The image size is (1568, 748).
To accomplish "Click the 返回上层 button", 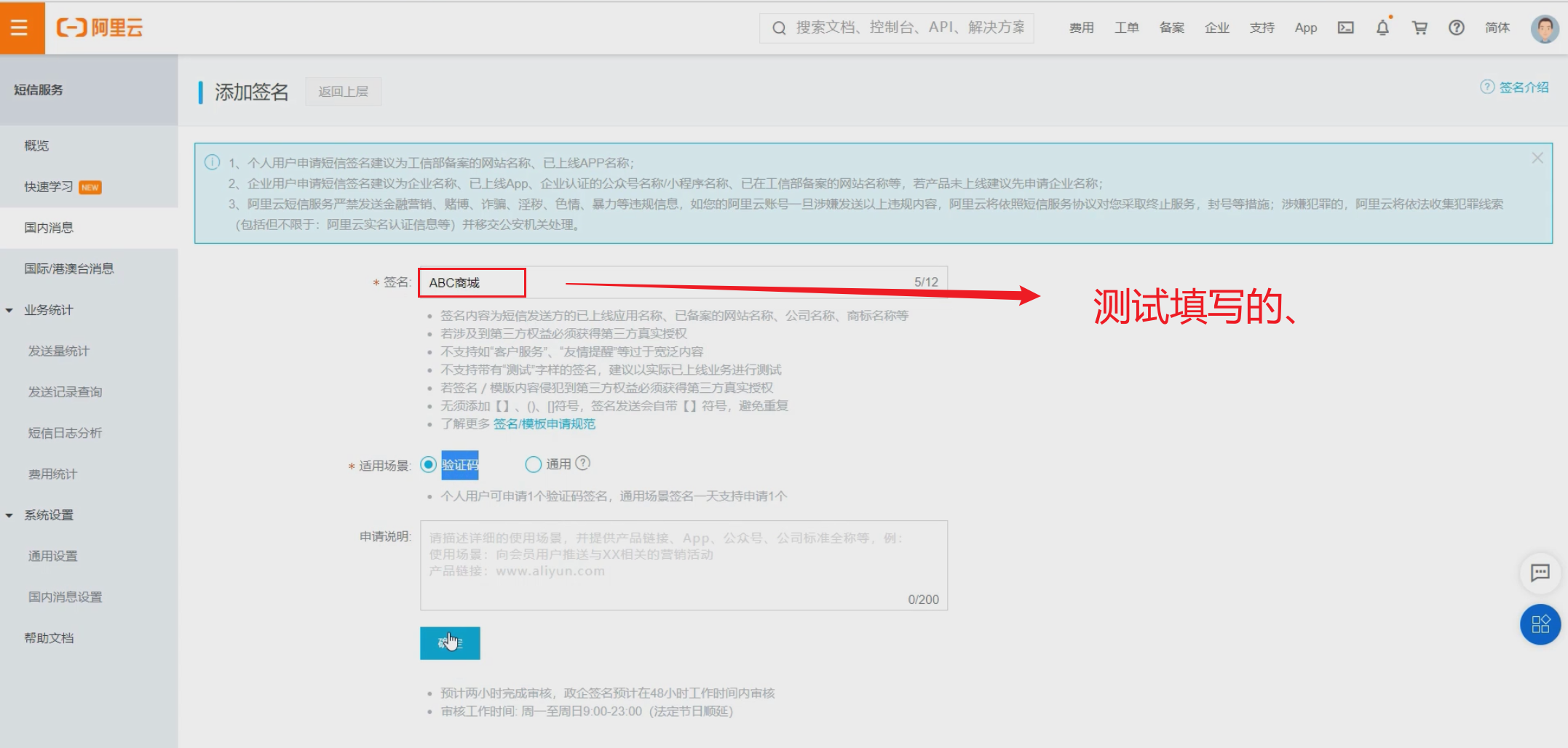I will pyautogui.click(x=343, y=92).
